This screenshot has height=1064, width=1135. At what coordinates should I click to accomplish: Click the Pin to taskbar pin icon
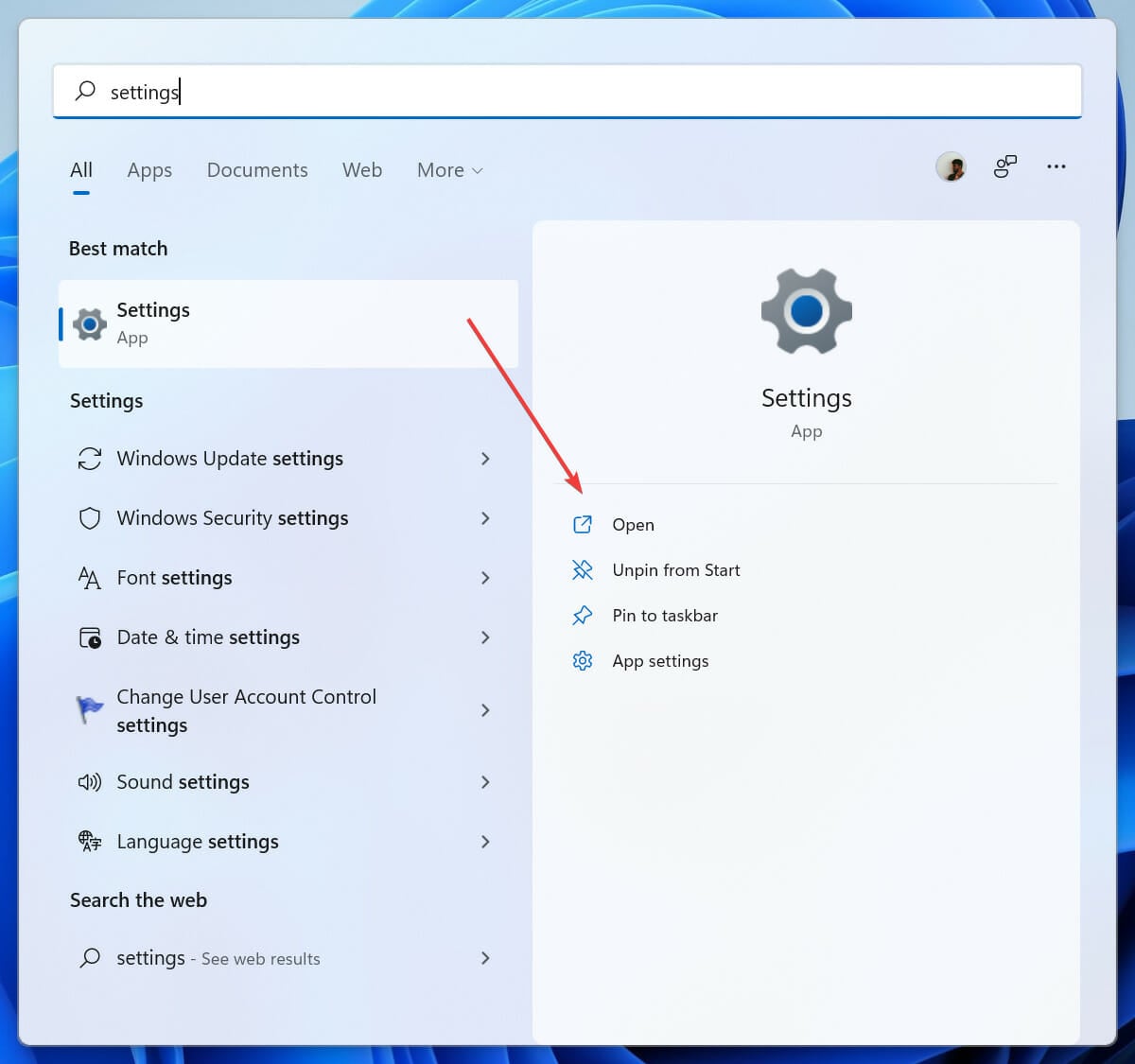(x=583, y=616)
